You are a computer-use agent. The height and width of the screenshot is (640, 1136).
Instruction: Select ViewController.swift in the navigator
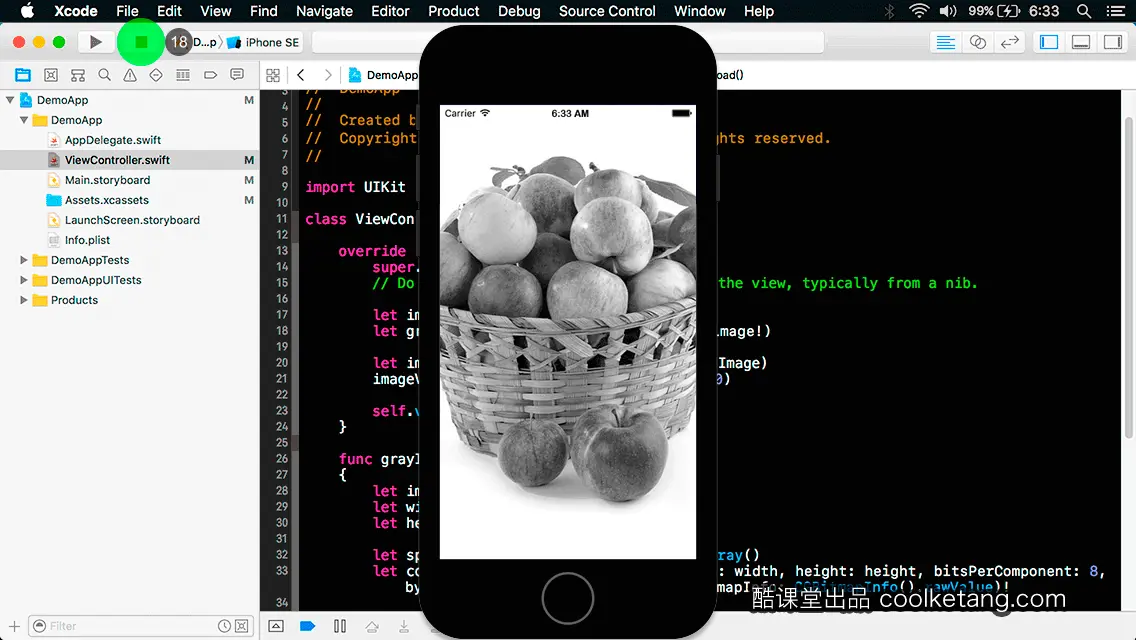pos(117,159)
